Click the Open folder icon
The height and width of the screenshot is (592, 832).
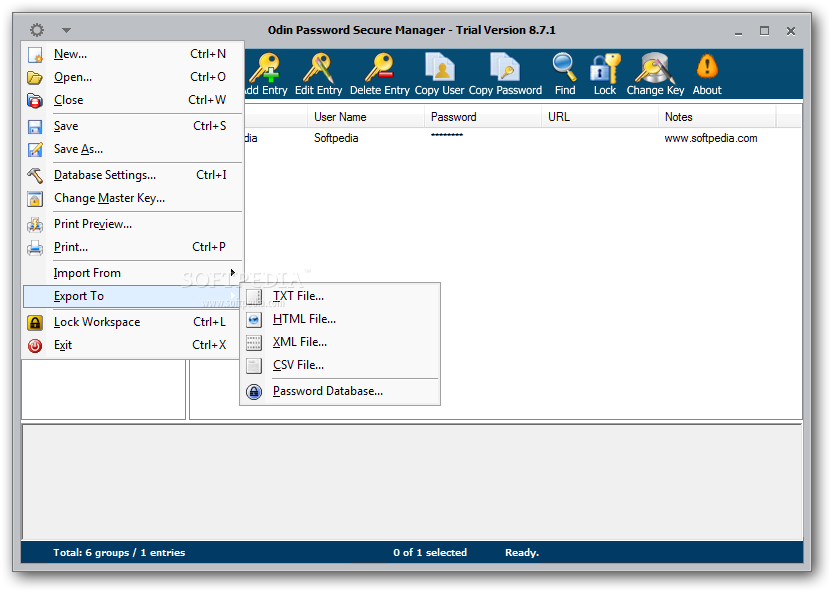35,78
